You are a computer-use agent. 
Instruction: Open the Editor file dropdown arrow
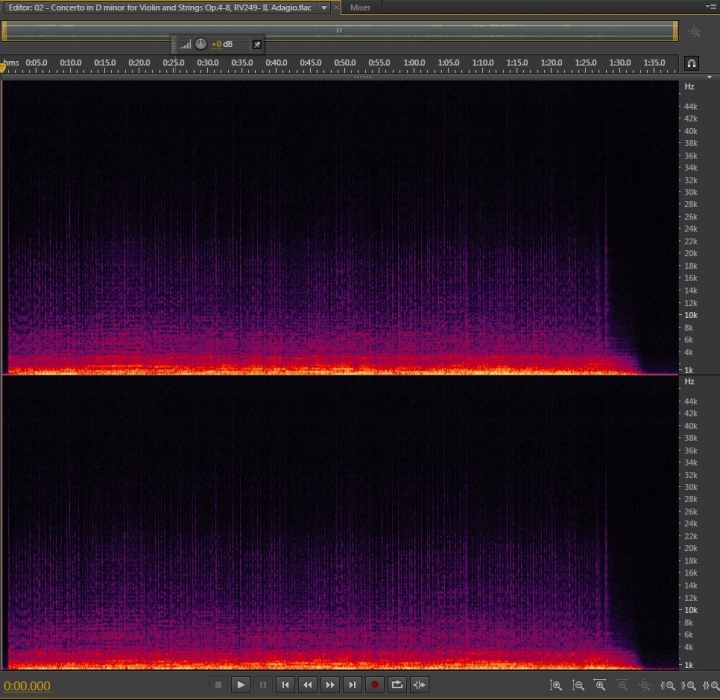(324, 7)
